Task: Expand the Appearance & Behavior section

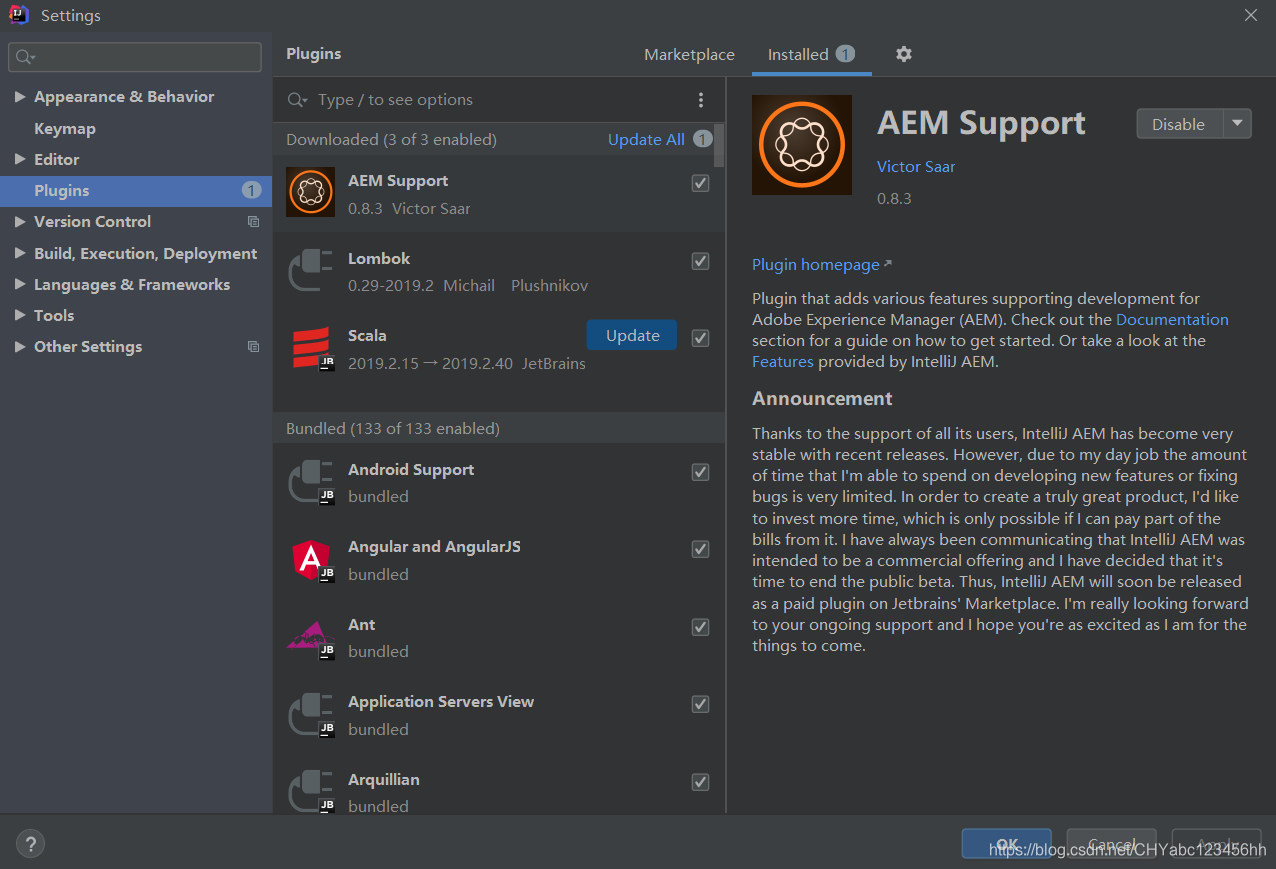Action: tap(20, 97)
